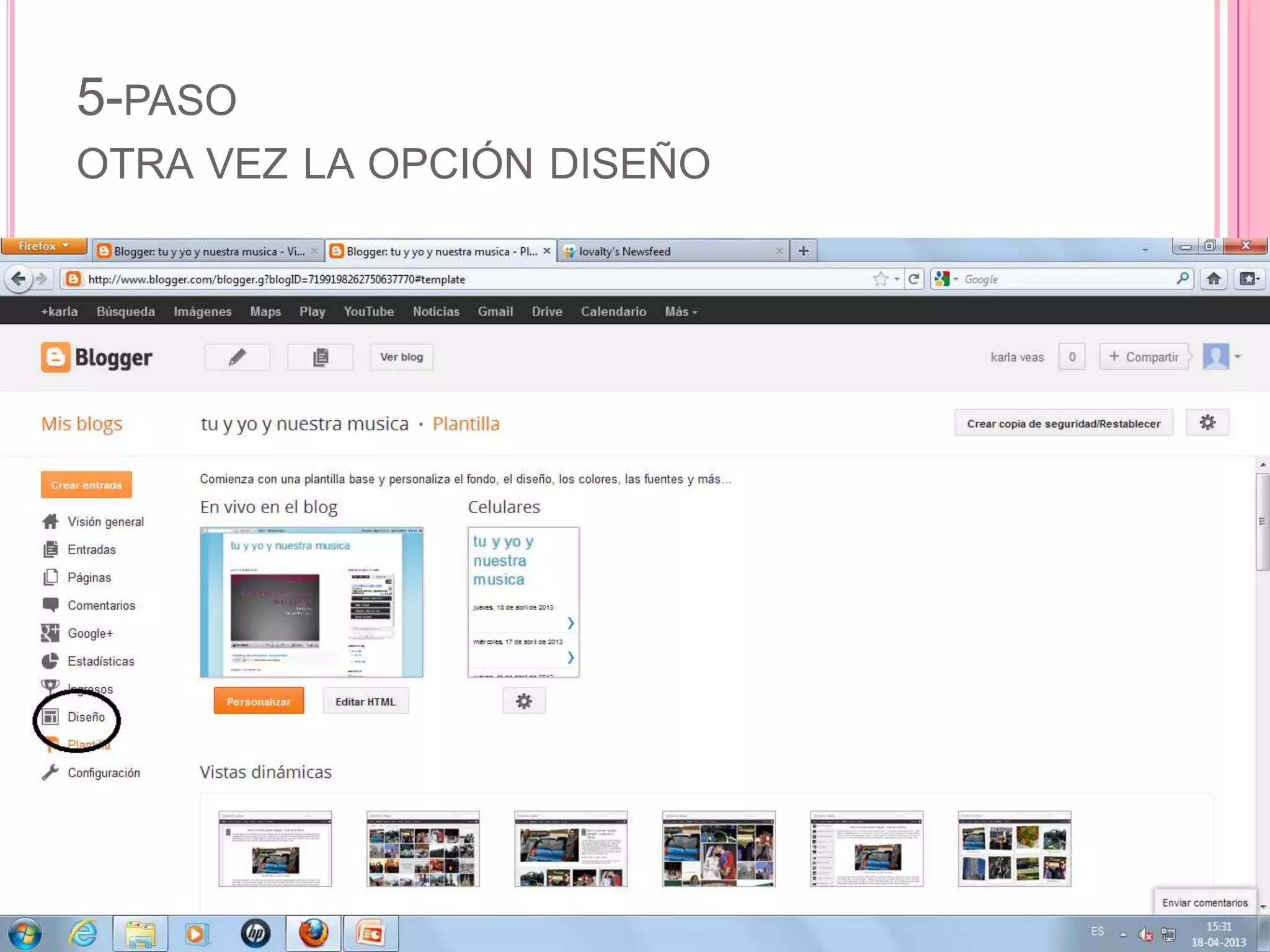This screenshot has height=952, width=1270.
Task: Switch to Firefox on the taskbar
Action: (x=313, y=933)
